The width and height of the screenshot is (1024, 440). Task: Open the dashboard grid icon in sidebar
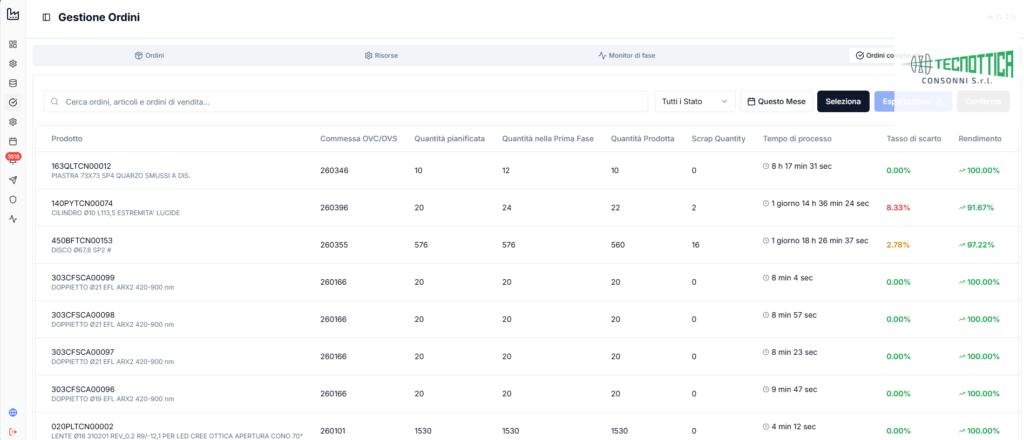[12, 44]
